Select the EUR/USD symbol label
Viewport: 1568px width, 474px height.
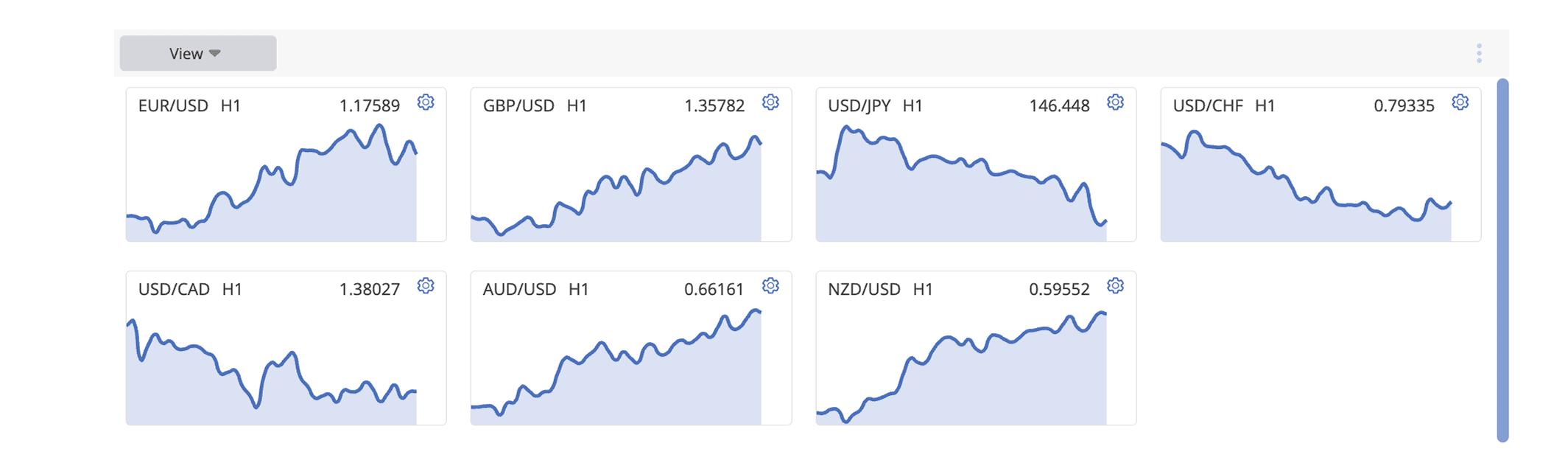172,105
